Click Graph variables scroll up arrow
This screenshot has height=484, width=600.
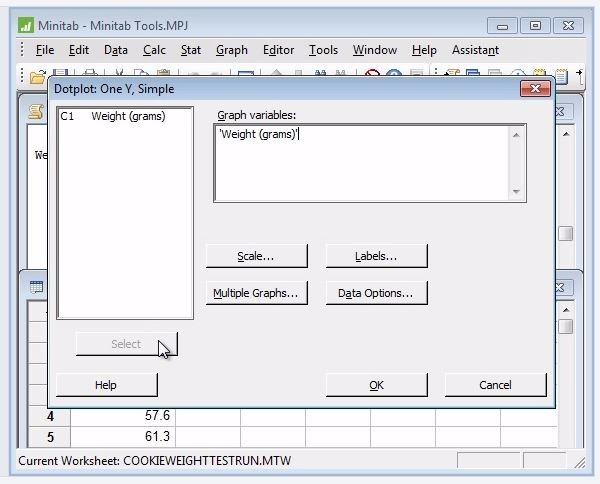(x=516, y=135)
